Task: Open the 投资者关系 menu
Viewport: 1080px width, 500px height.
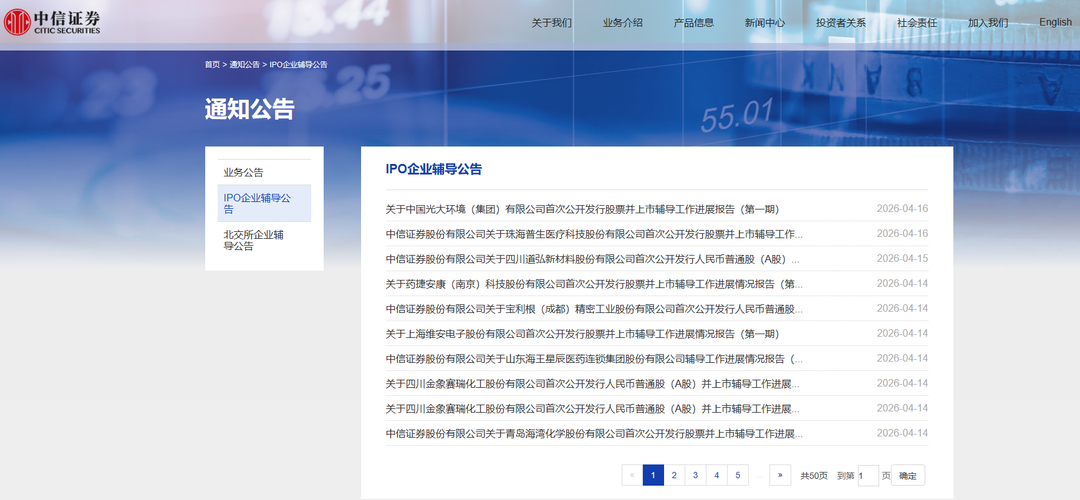Action: coord(841,22)
